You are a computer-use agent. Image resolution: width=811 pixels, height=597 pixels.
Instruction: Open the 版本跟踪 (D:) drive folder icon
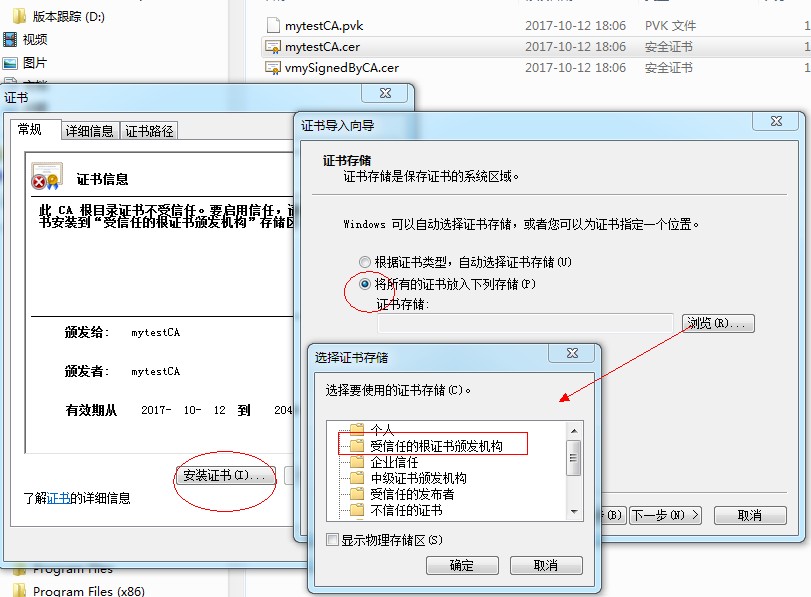(x=19, y=17)
